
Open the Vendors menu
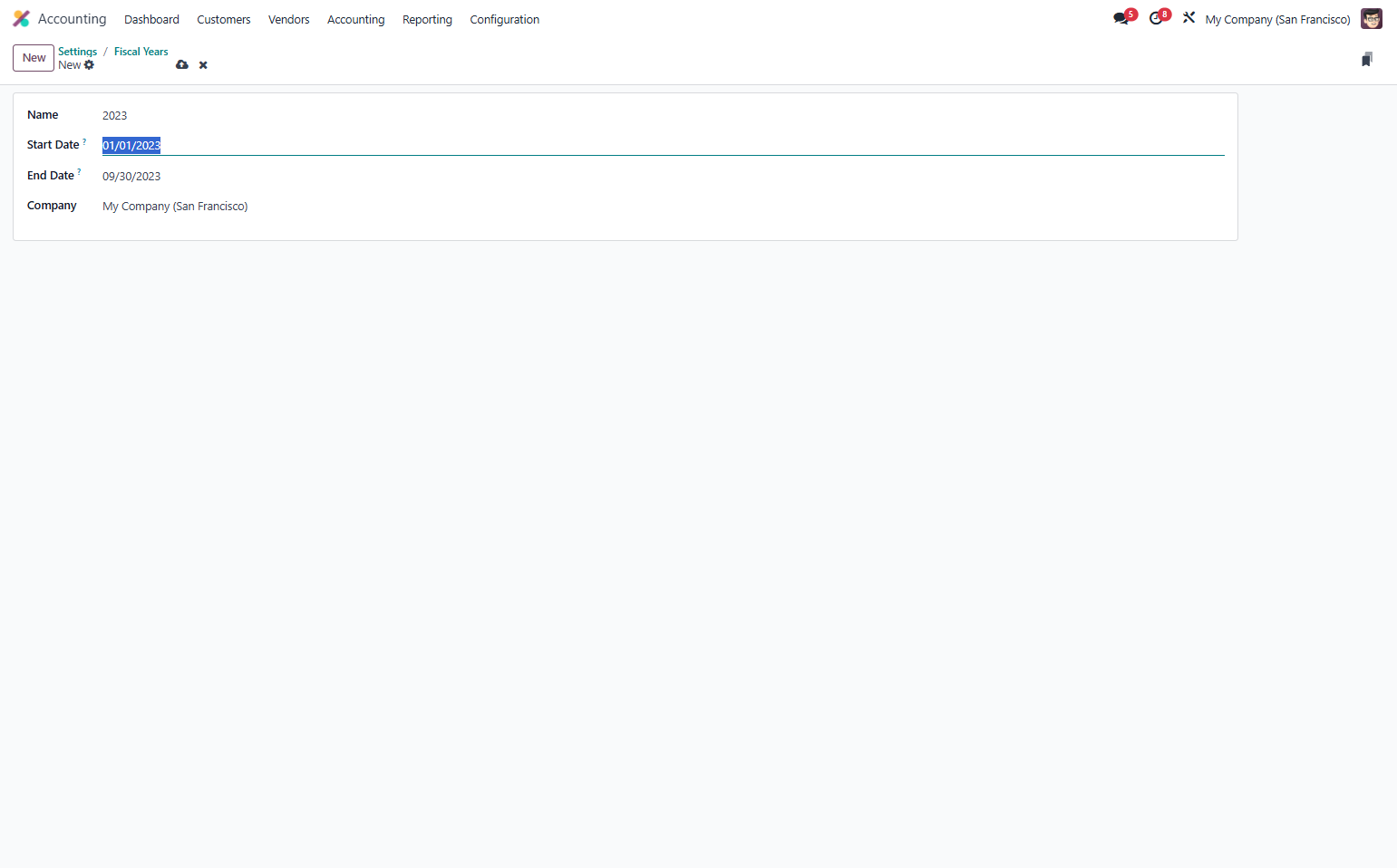coord(289,19)
